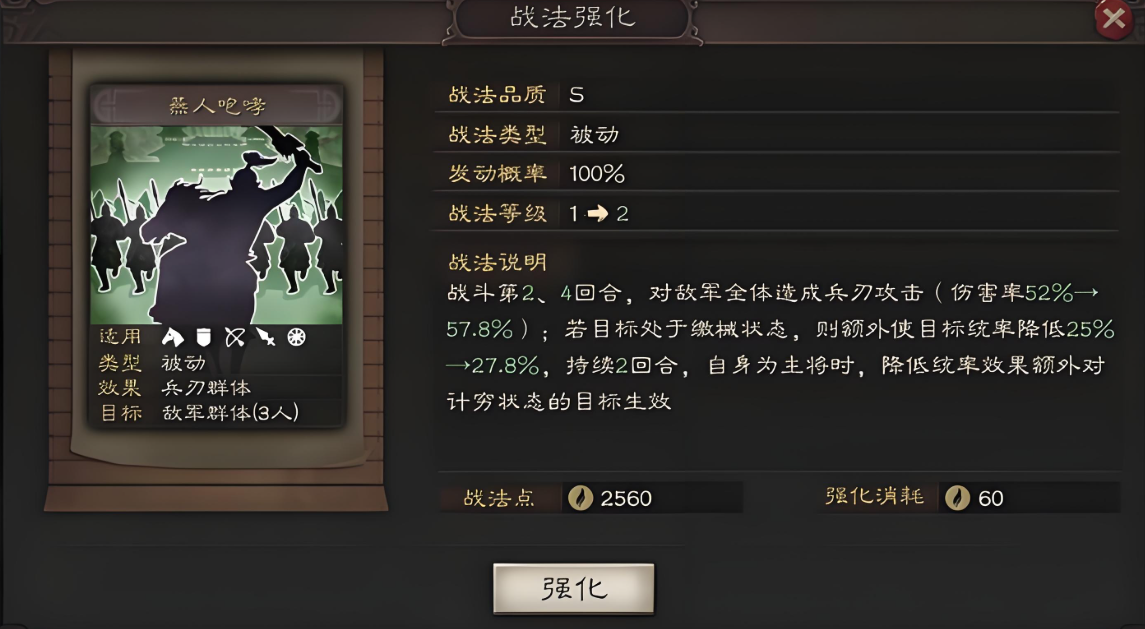Click the feather icon beside cost 60
This screenshot has width=1145, height=629.
click(x=957, y=498)
